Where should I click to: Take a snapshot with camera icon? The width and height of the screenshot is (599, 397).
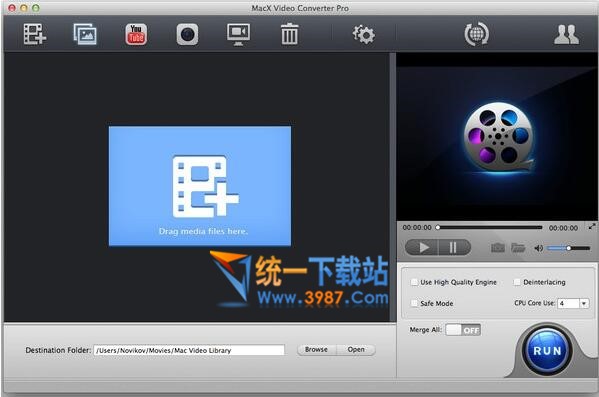[x=497, y=248]
